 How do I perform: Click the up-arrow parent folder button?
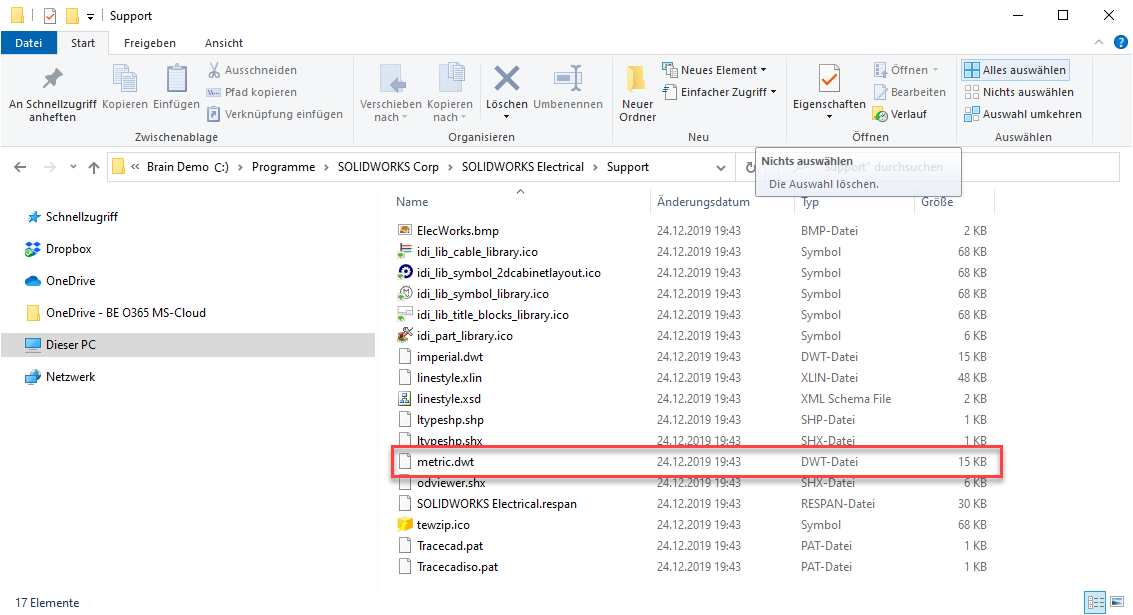94,167
